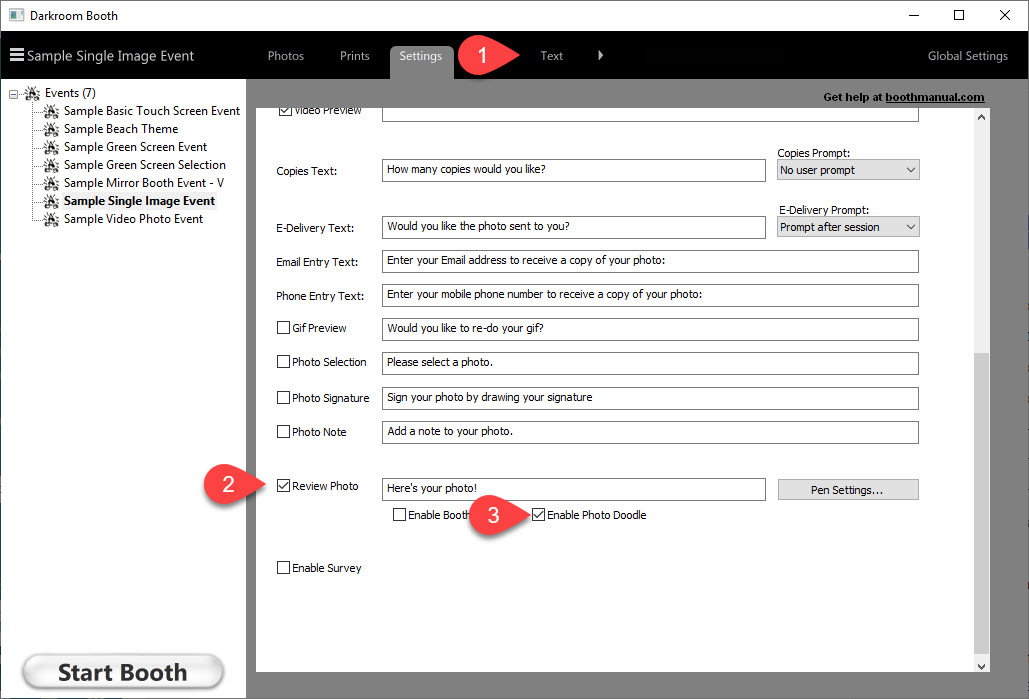The width and height of the screenshot is (1029, 699).
Task: Select Sample Mirror Booth Event - V
Action: (144, 183)
